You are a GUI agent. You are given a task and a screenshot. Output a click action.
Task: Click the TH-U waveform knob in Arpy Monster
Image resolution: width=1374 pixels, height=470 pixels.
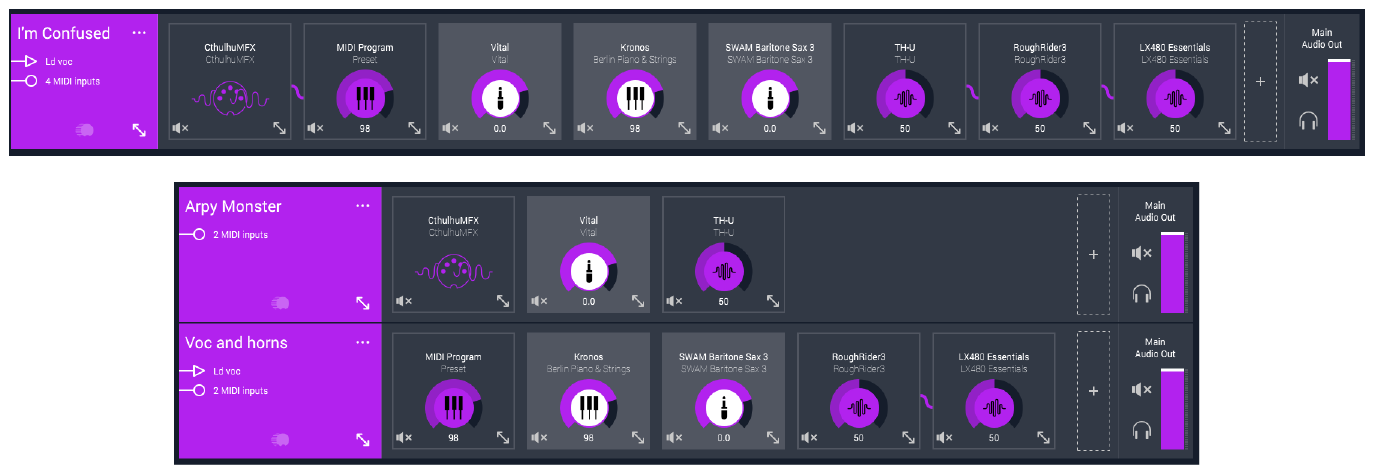pyautogui.click(x=723, y=271)
